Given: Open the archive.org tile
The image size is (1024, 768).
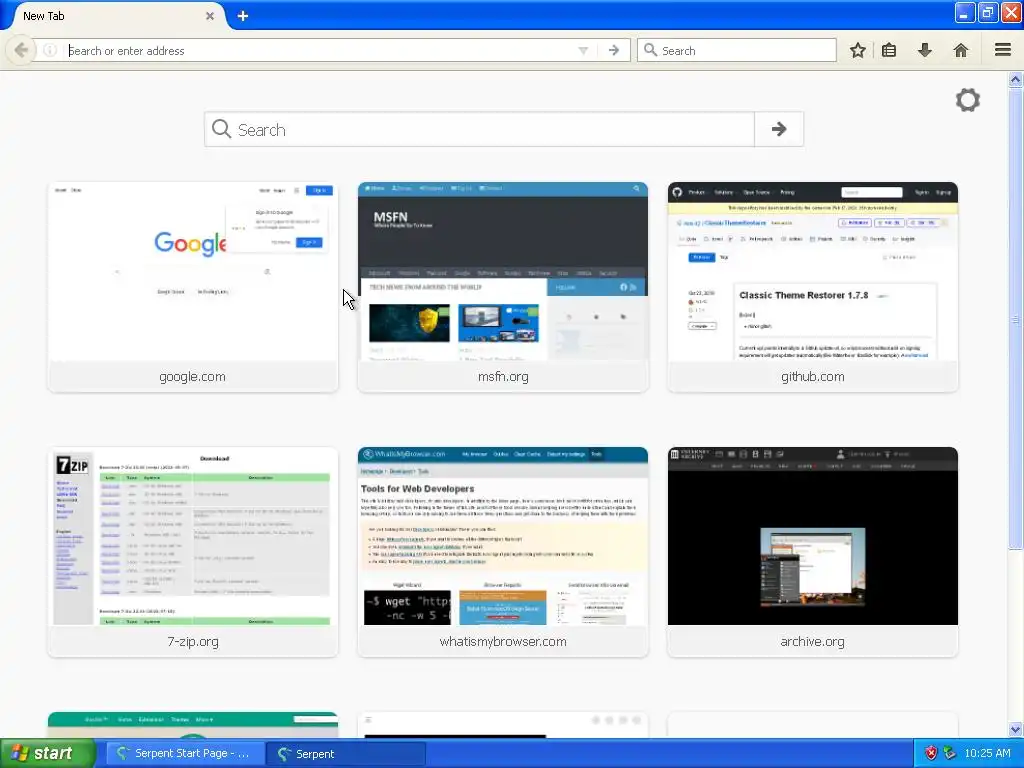Looking at the screenshot, I should [813, 552].
